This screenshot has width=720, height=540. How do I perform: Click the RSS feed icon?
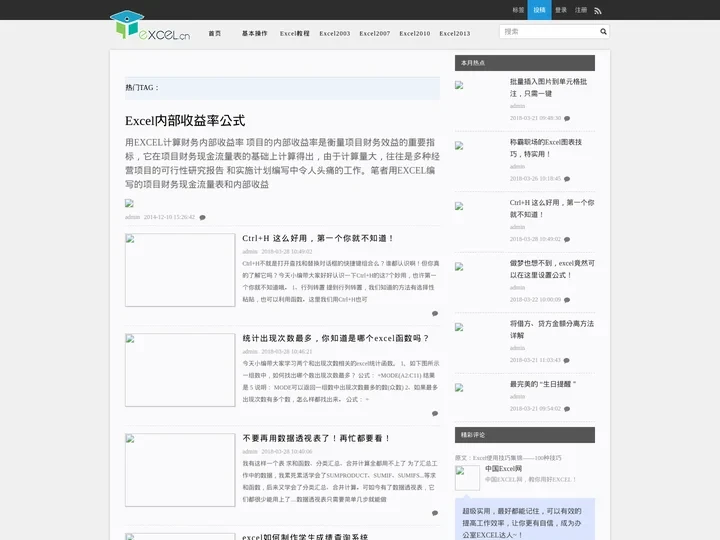[x=597, y=11]
